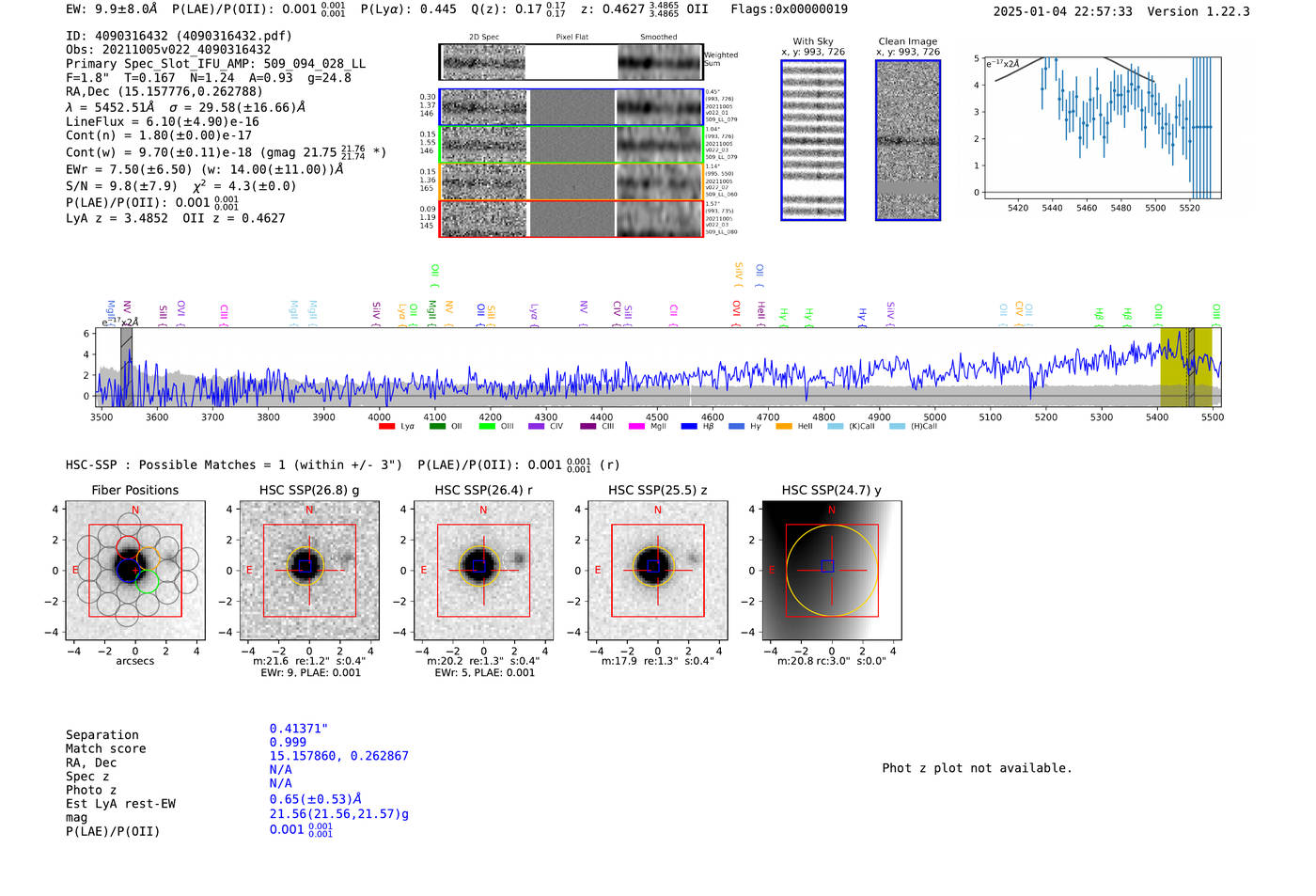Click the gray hatched region near 3550
The height and width of the screenshot is (896, 1316).
pyautogui.click(x=126, y=367)
